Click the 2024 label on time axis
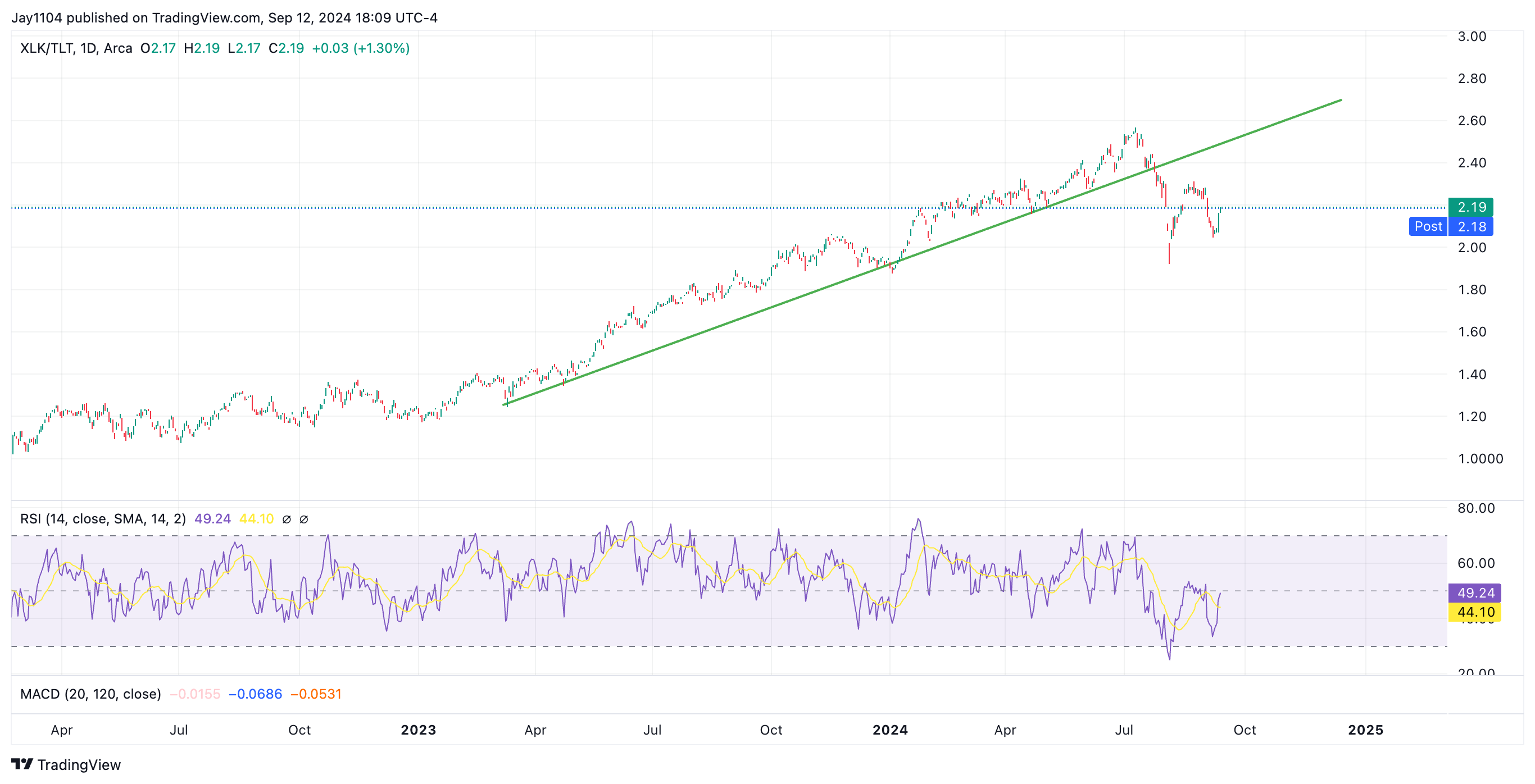The width and height of the screenshot is (1535, 784). tap(890, 730)
